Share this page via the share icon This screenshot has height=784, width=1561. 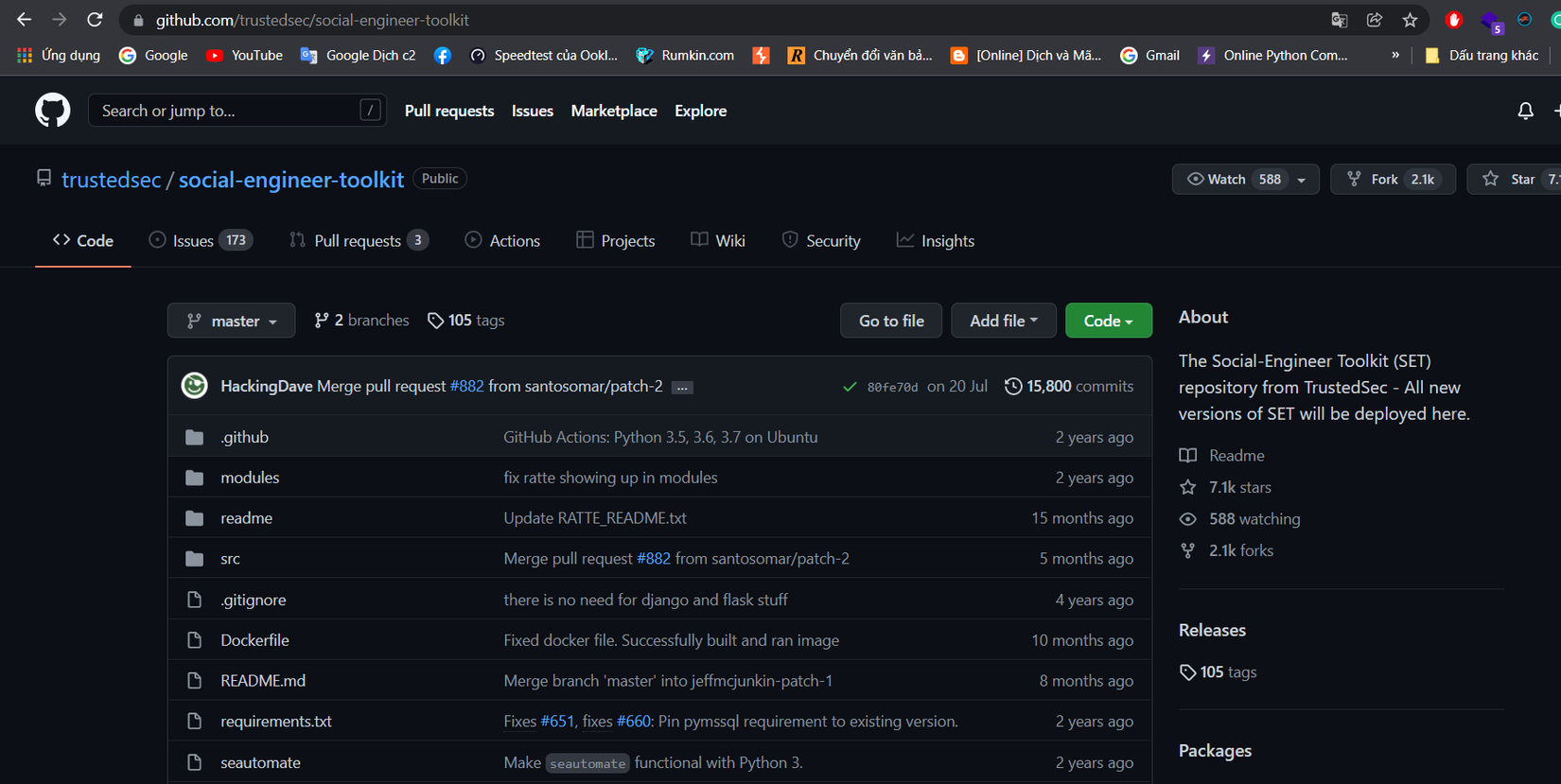point(1375,20)
